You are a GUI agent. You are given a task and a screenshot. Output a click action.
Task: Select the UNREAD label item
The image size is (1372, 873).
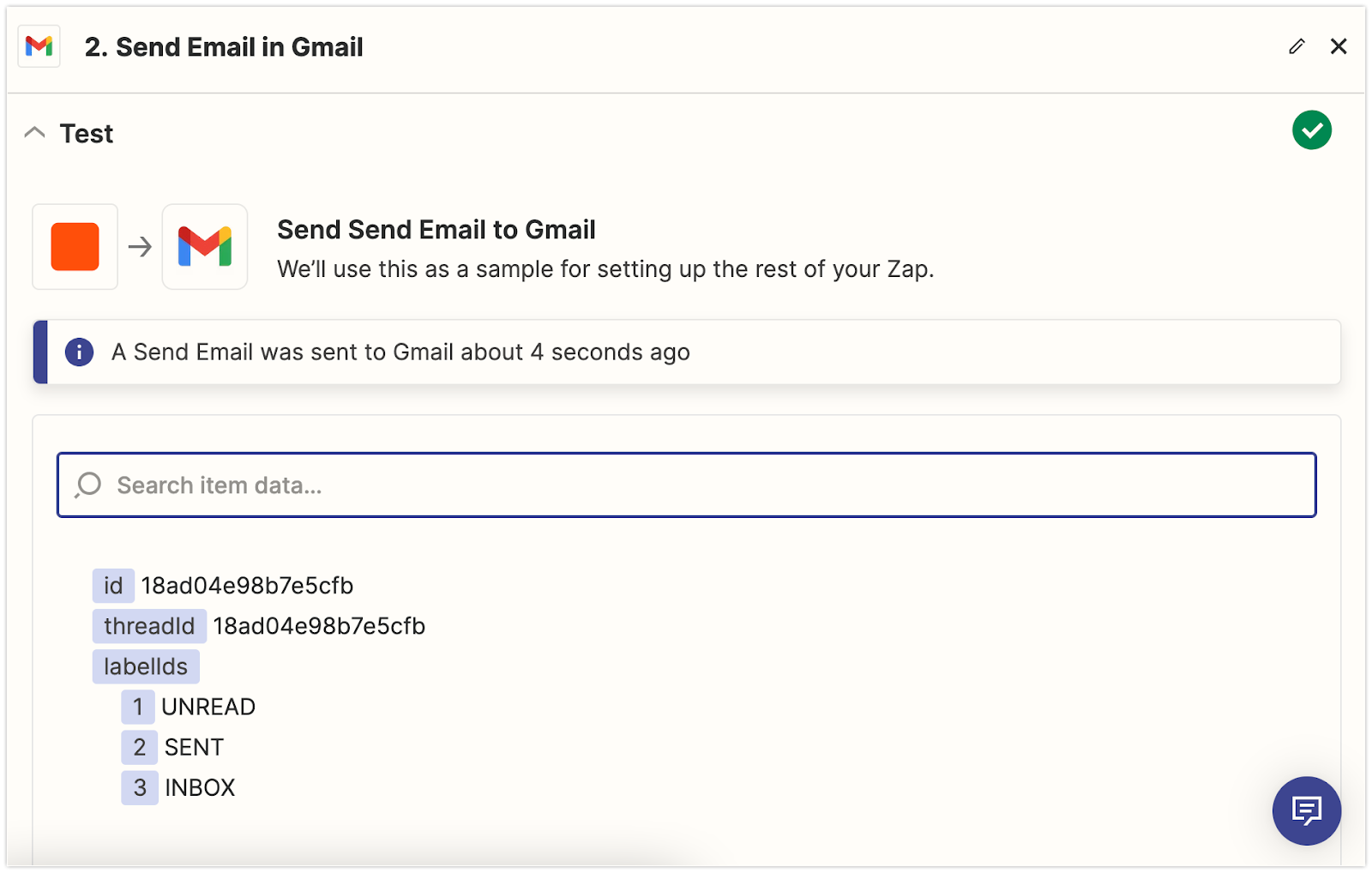click(x=208, y=707)
